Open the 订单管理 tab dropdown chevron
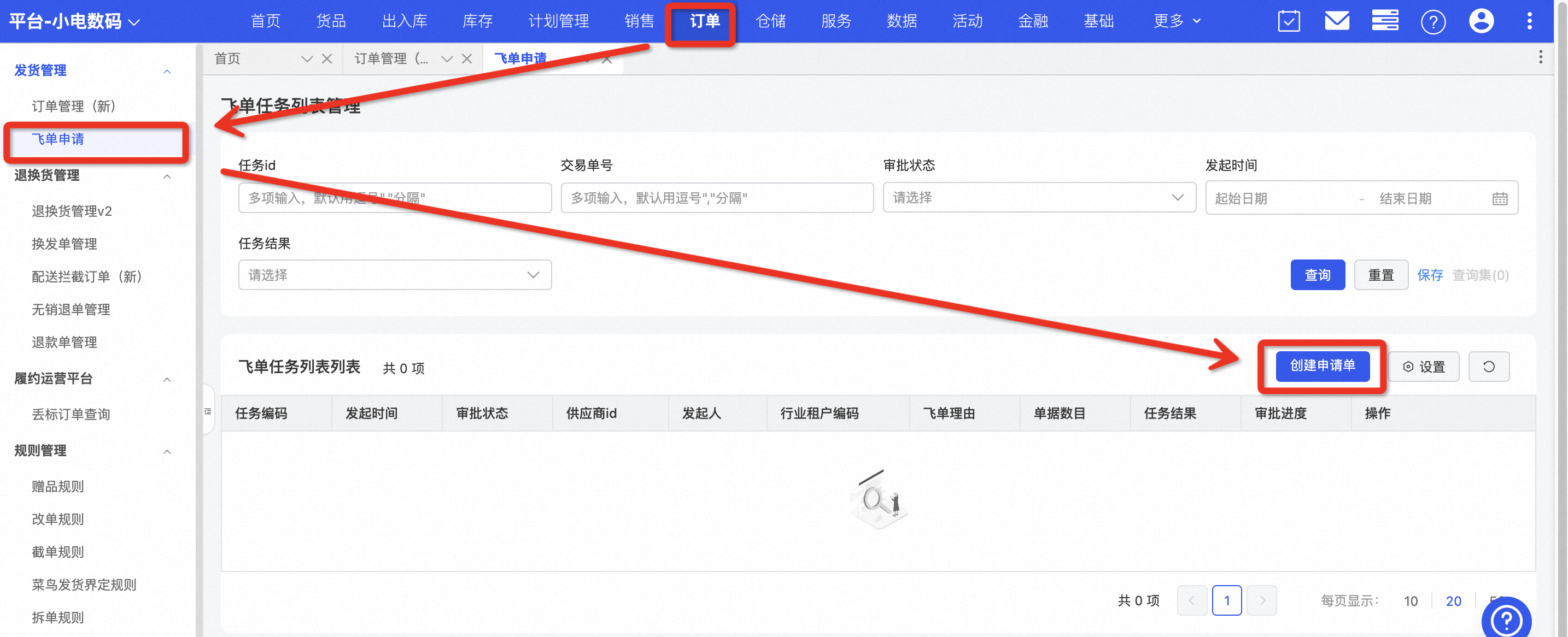The image size is (1568, 637). 447,59
